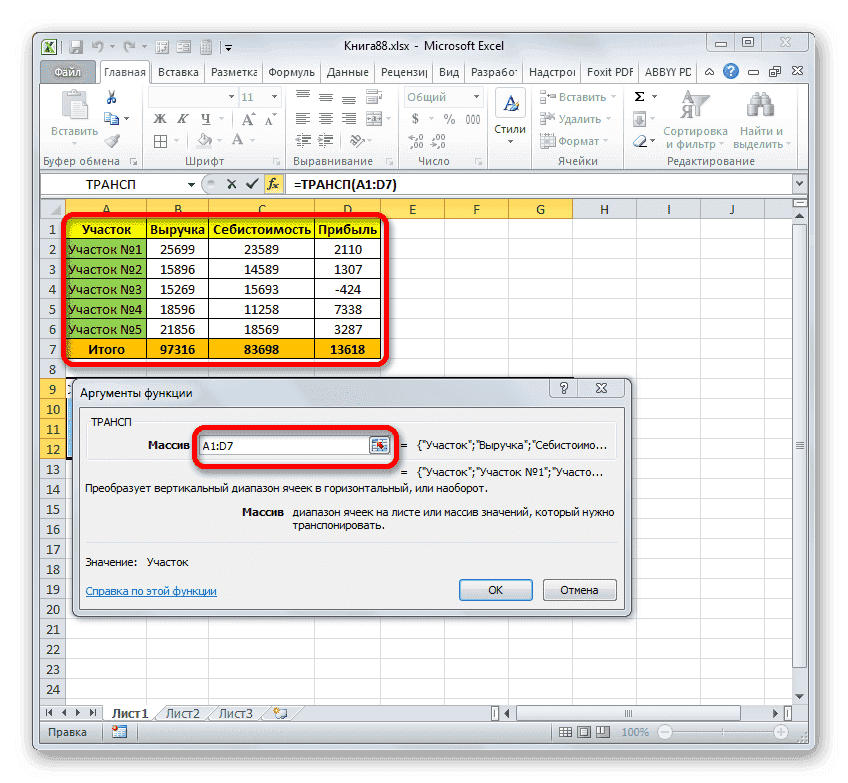Collapse the range selector icon in Массив field
Viewport: 848px width, 783px height.
(380, 444)
